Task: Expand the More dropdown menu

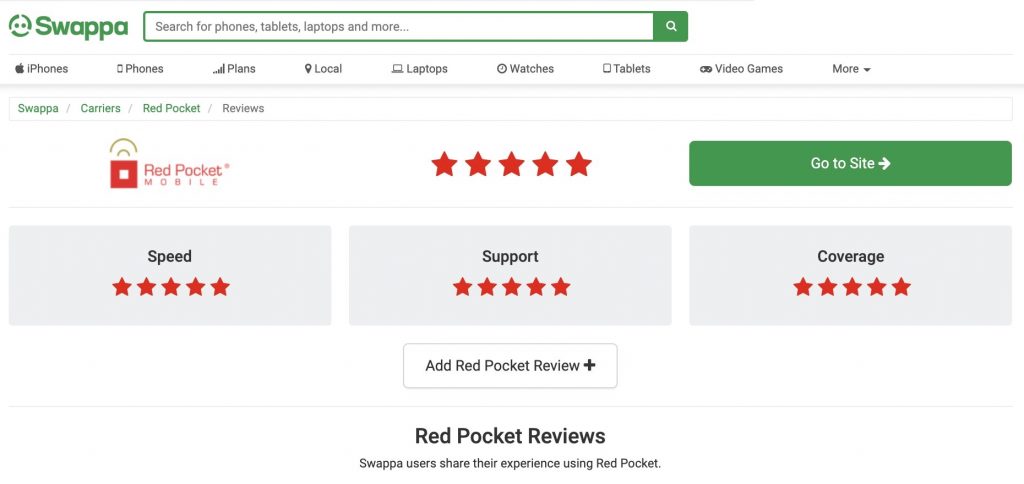Action: (851, 69)
